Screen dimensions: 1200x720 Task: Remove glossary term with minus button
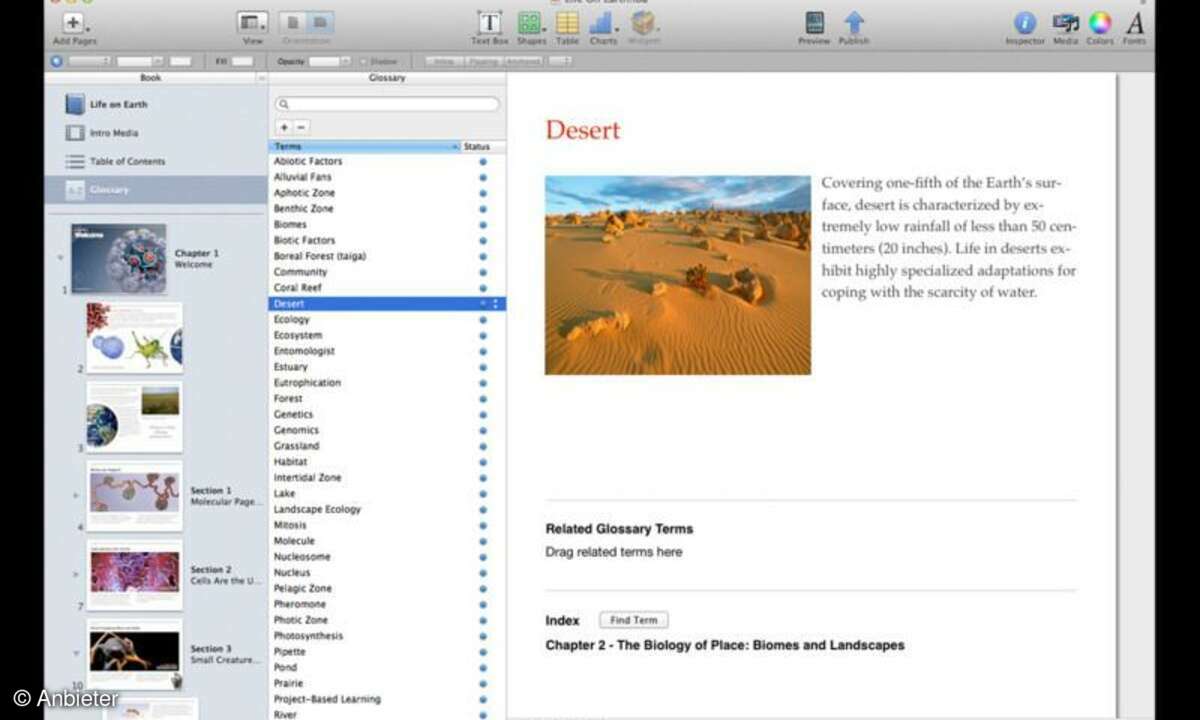[x=302, y=127]
